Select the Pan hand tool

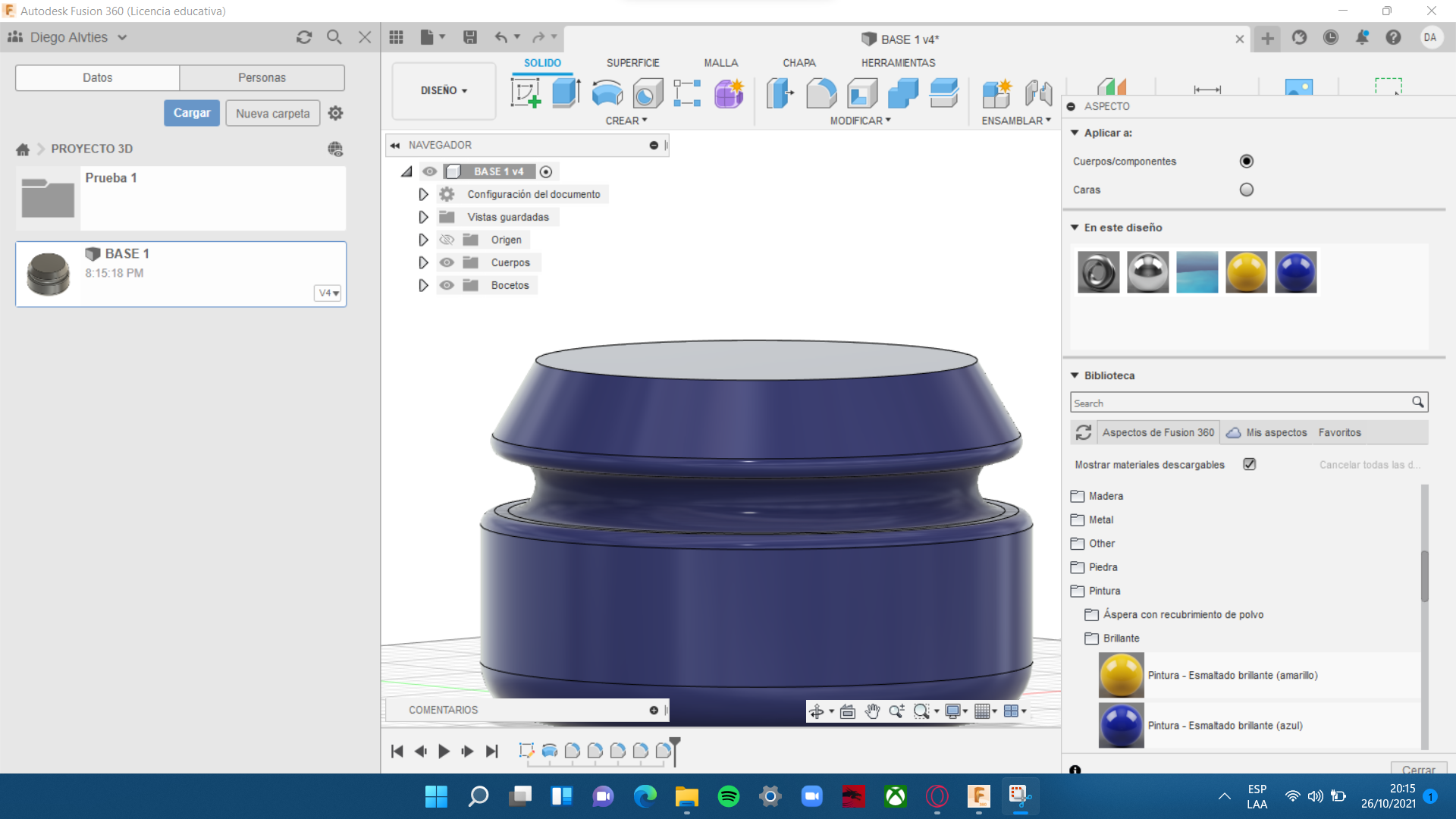click(x=872, y=711)
